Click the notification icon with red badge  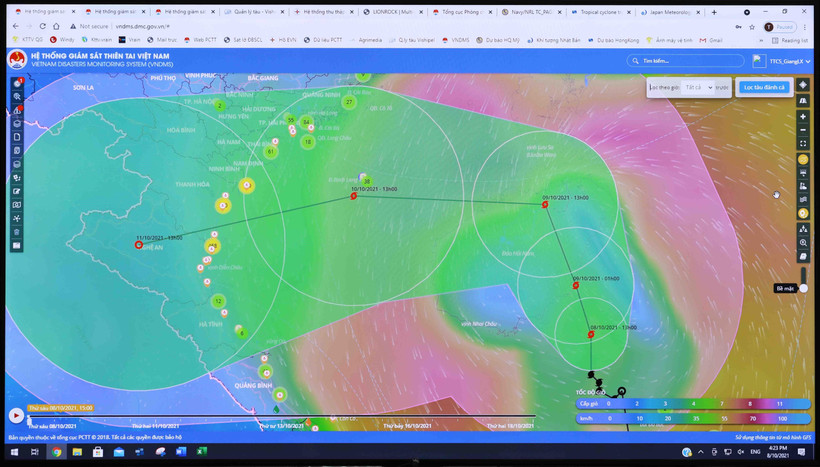pos(17,83)
